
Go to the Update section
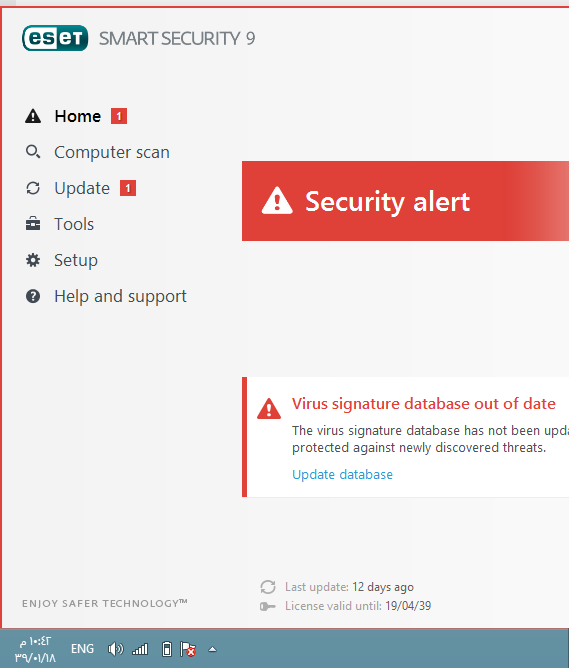click(x=82, y=188)
